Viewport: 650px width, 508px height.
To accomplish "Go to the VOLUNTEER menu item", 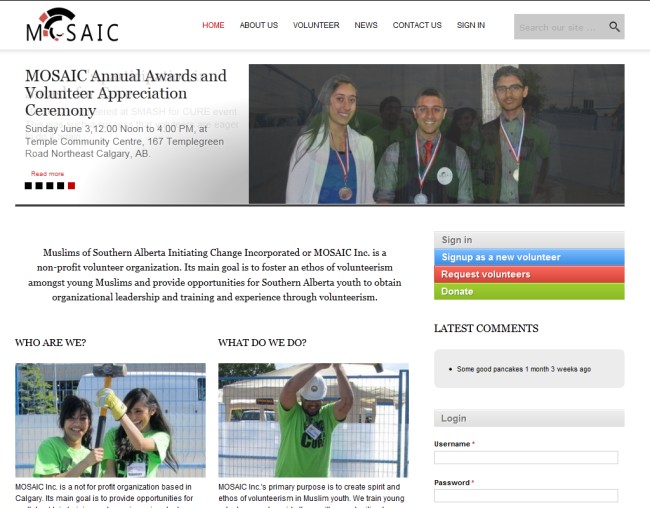I will 316,25.
